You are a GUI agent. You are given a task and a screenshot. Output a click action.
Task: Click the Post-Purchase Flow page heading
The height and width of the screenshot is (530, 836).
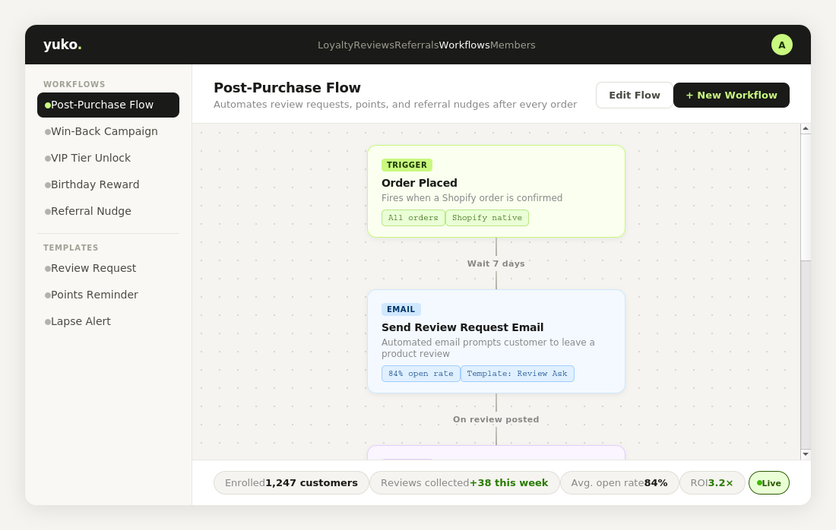click(287, 87)
